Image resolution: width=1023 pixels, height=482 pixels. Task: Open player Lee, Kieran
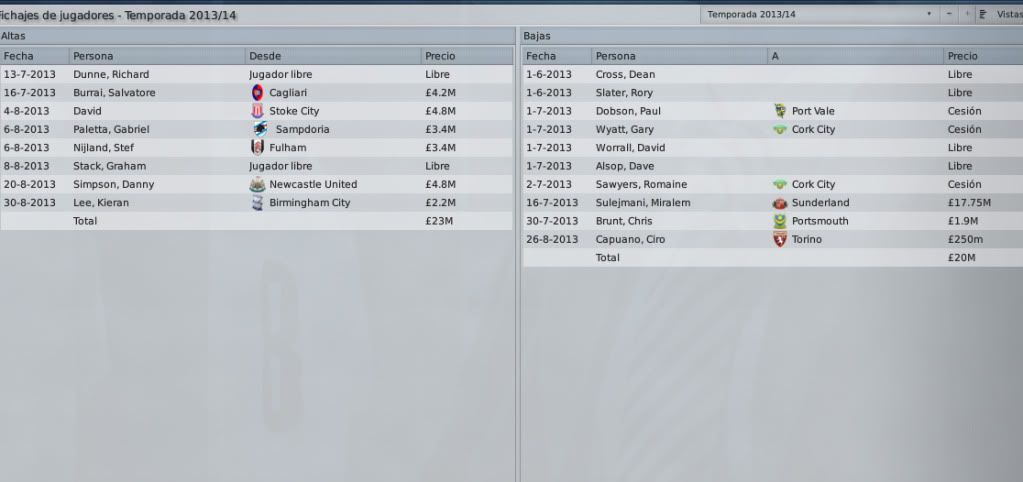pyautogui.click(x=101, y=203)
